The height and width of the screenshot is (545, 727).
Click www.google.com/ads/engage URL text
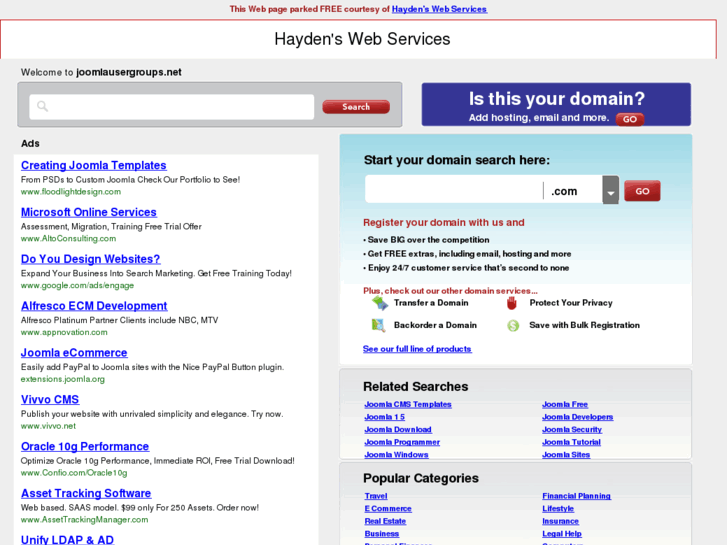coord(77,285)
